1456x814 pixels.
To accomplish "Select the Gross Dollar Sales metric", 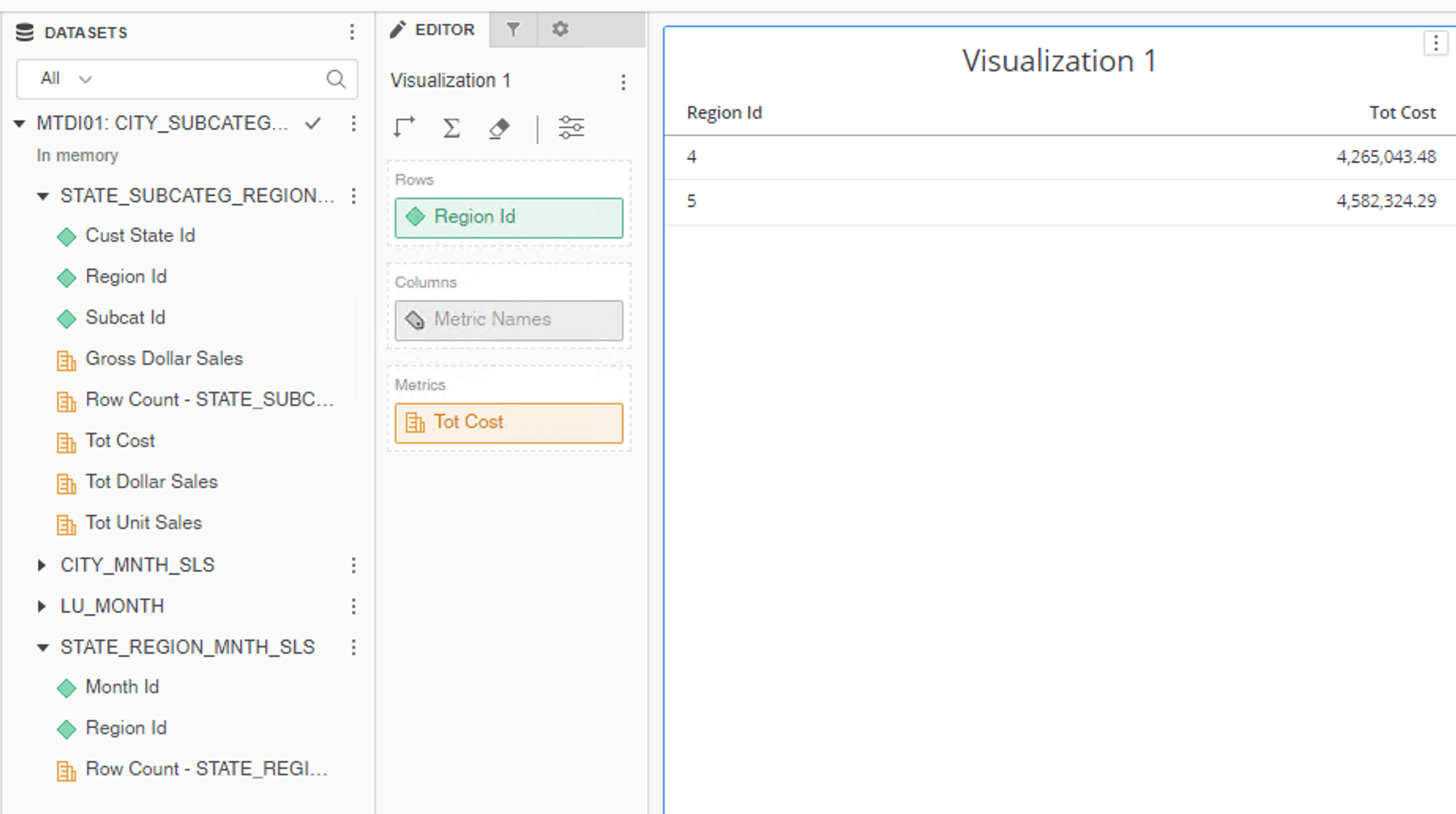I will [163, 358].
